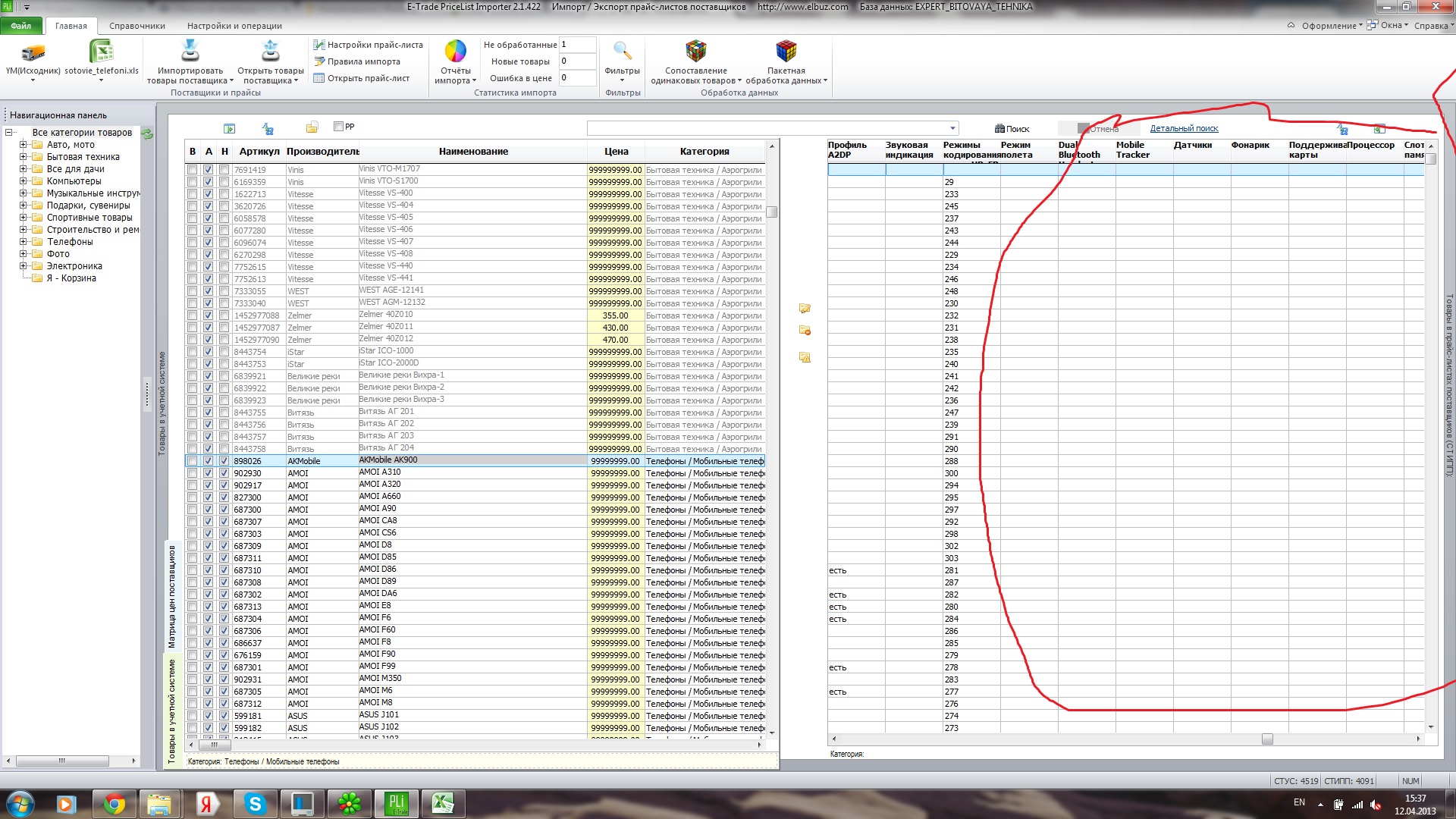Open Excel from the taskbar
The image size is (1456, 819).
pos(443,804)
